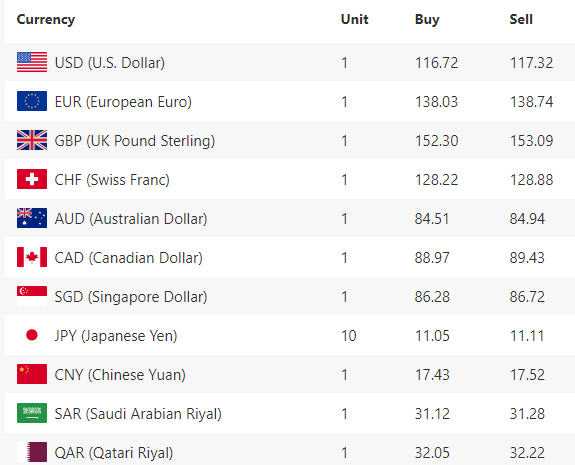Screen dimensions: 575x465
Task: Select the Sell column header
Action: [521, 19]
